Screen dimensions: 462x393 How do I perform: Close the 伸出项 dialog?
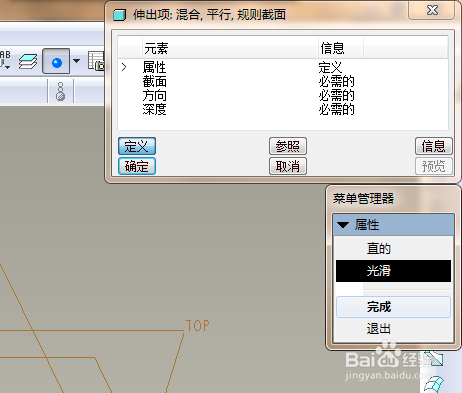[x=432, y=10]
